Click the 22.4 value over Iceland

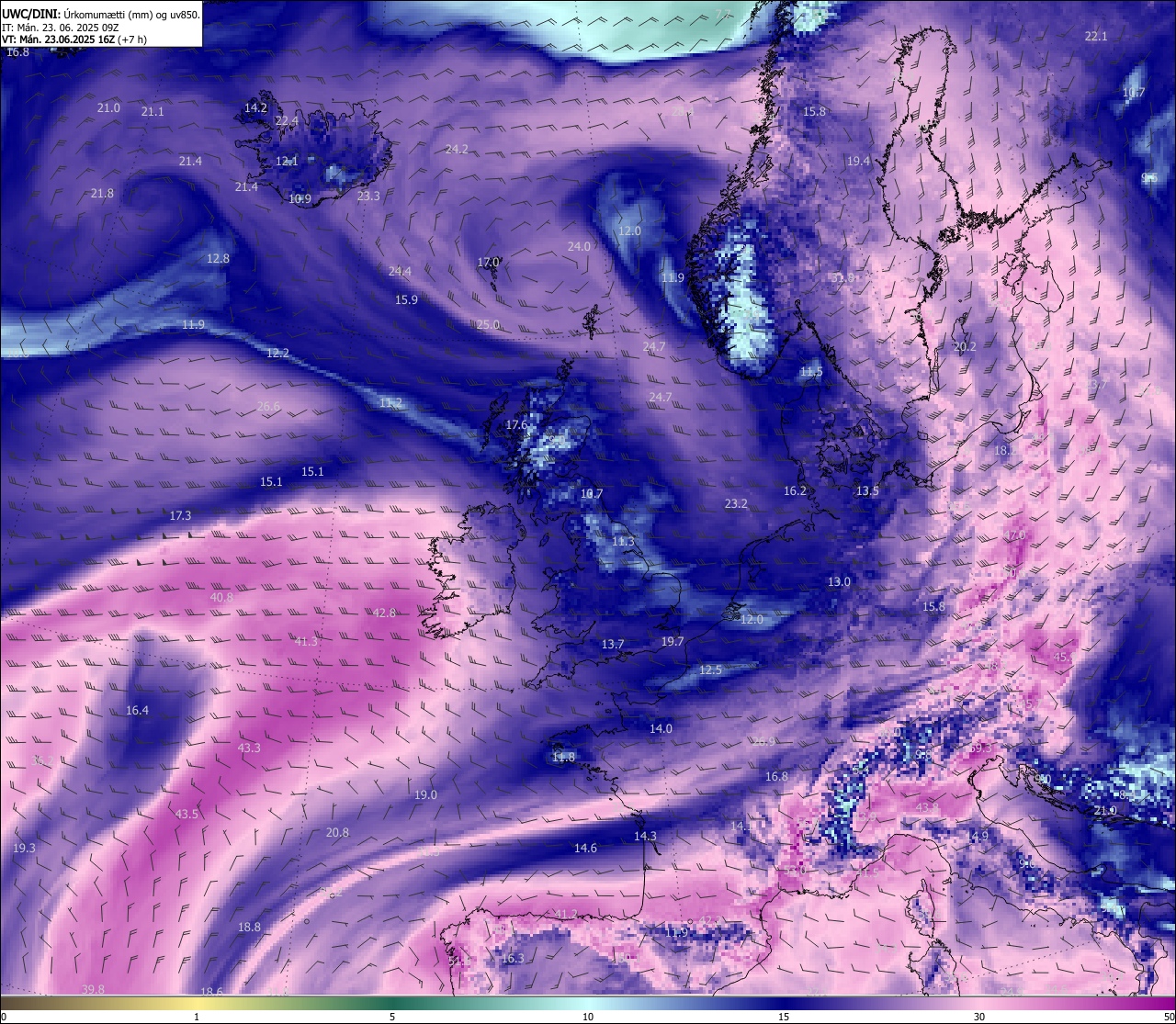(x=287, y=120)
